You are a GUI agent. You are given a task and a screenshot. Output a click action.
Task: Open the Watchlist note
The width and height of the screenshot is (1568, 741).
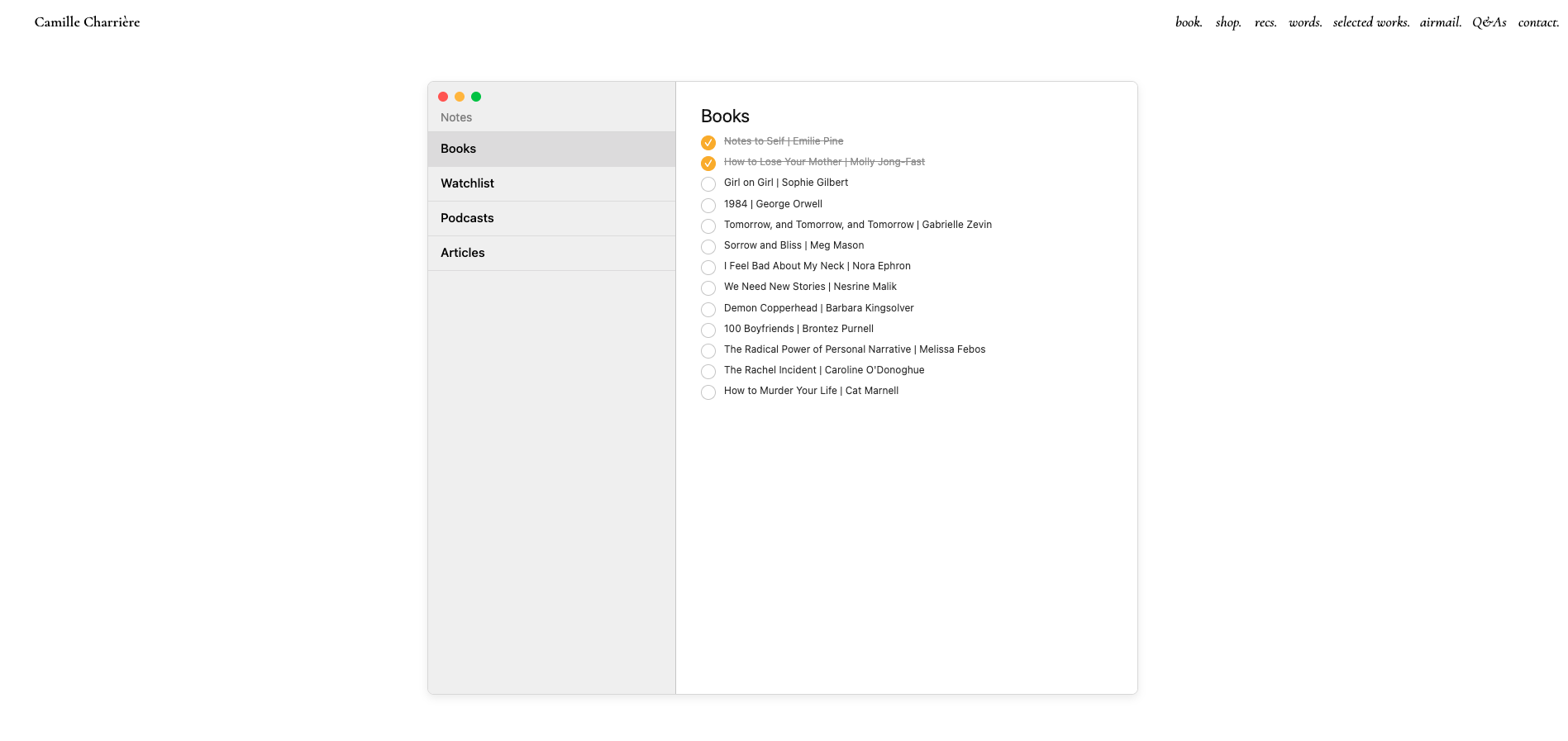coord(551,183)
